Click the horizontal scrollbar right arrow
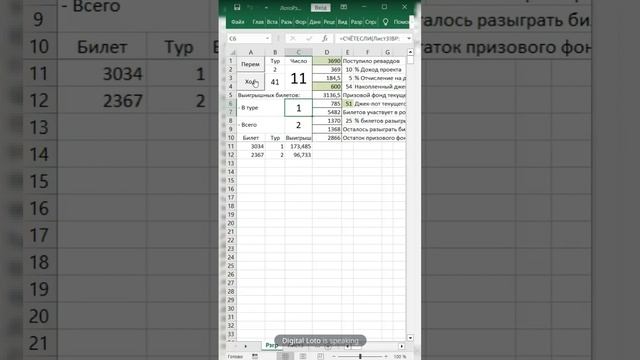Image resolution: width=640 pixels, height=360 pixels. 402,346
